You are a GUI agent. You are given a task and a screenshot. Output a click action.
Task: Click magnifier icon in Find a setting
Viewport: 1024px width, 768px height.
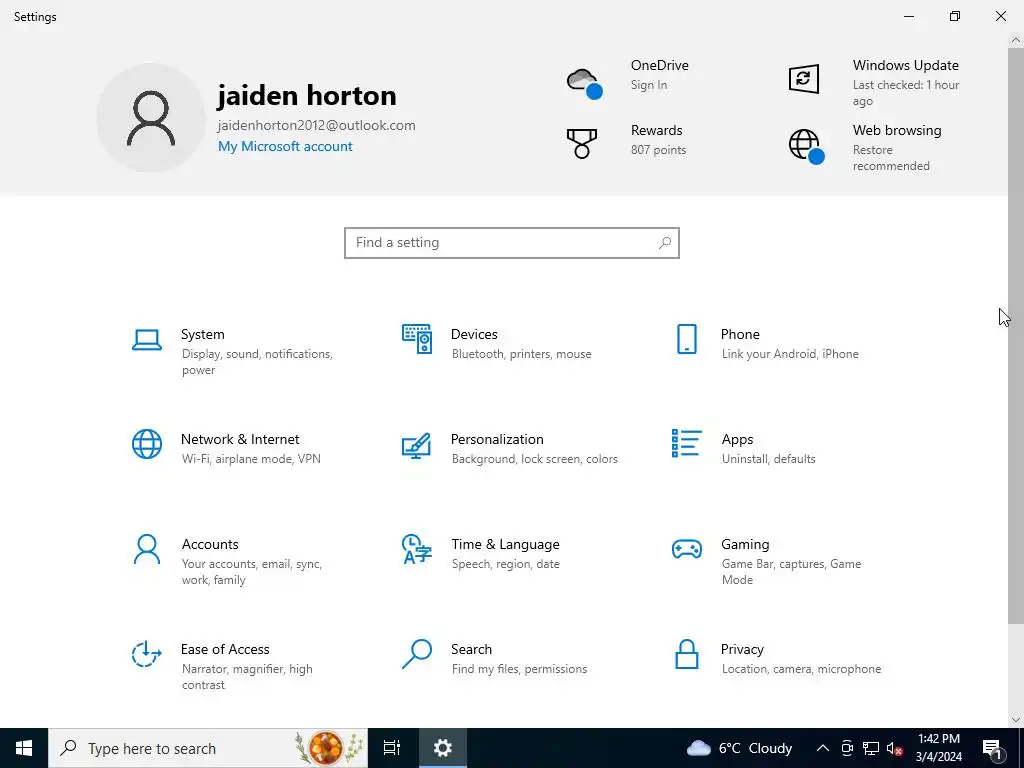(665, 243)
